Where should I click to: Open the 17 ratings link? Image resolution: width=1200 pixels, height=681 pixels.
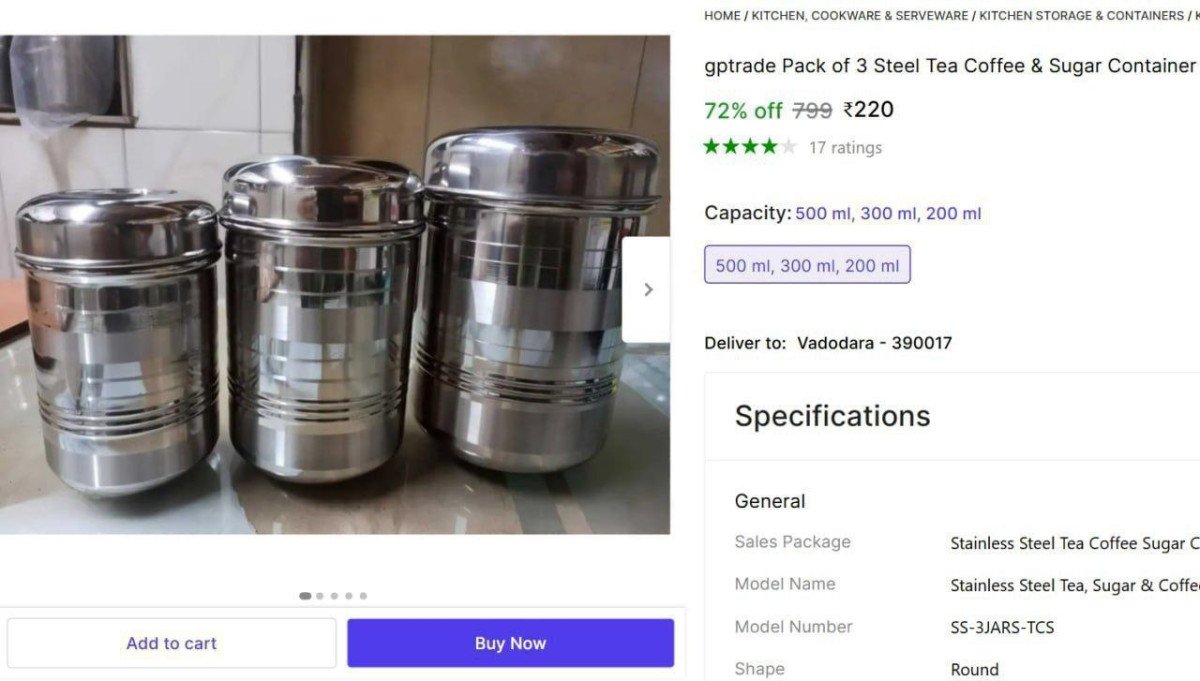pos(845,148)
